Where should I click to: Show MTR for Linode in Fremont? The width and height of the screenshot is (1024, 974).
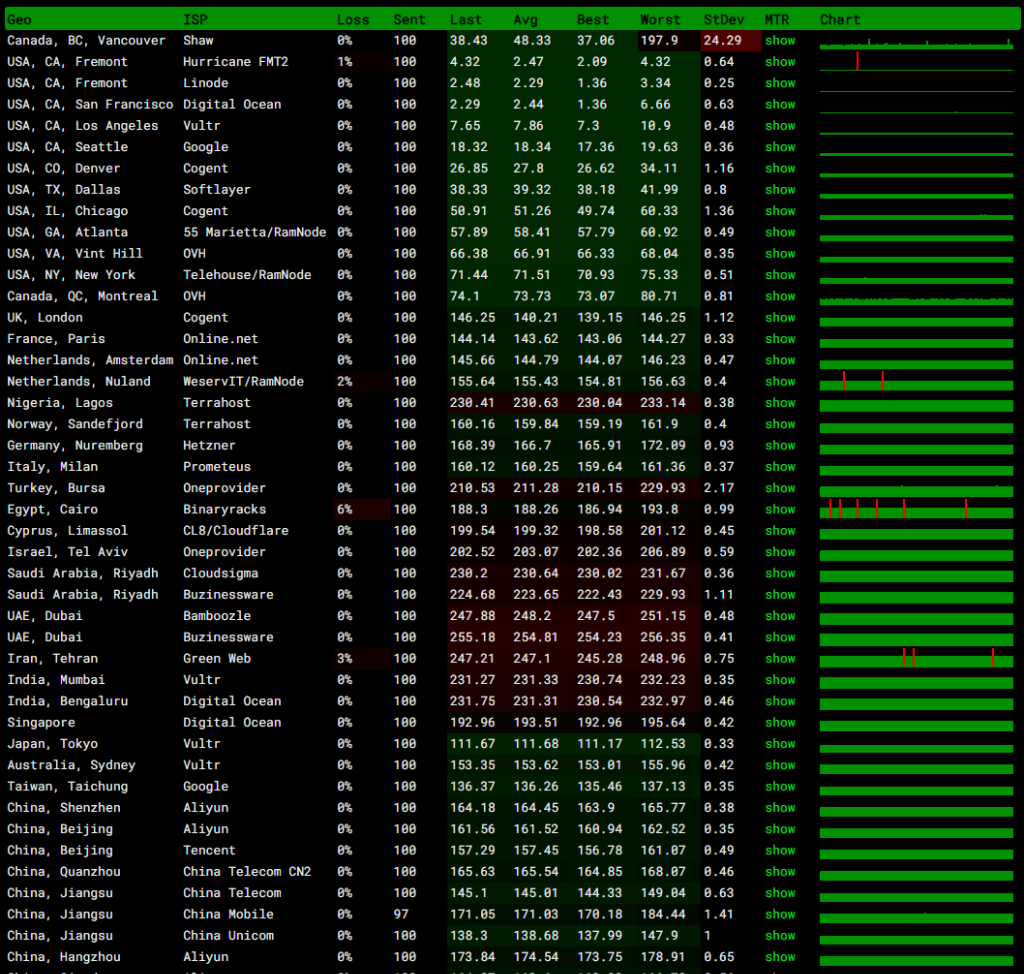(x=780, y=83)
